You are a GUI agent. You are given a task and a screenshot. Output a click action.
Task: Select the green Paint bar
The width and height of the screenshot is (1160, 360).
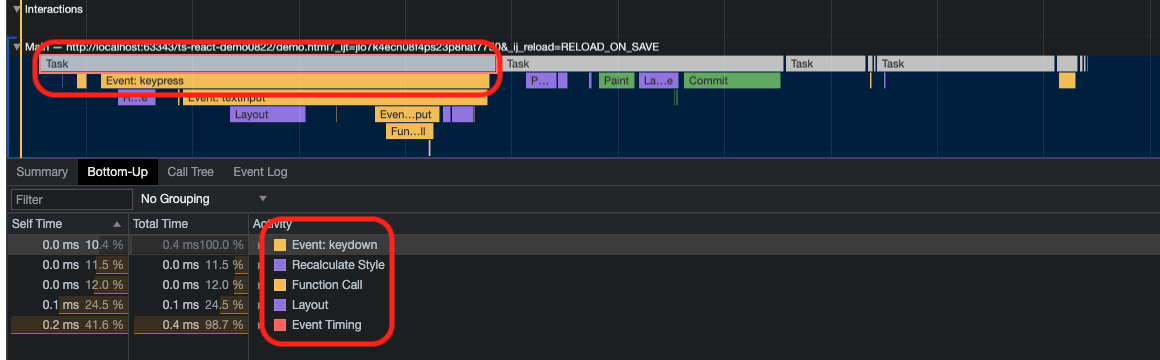[616, 81]
